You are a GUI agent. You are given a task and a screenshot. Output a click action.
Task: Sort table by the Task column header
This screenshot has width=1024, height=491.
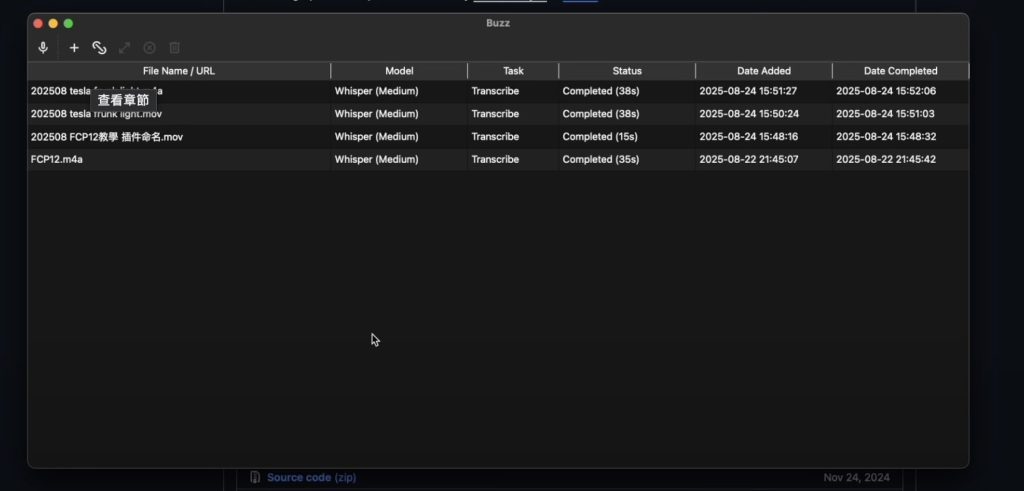pos(513,71)
